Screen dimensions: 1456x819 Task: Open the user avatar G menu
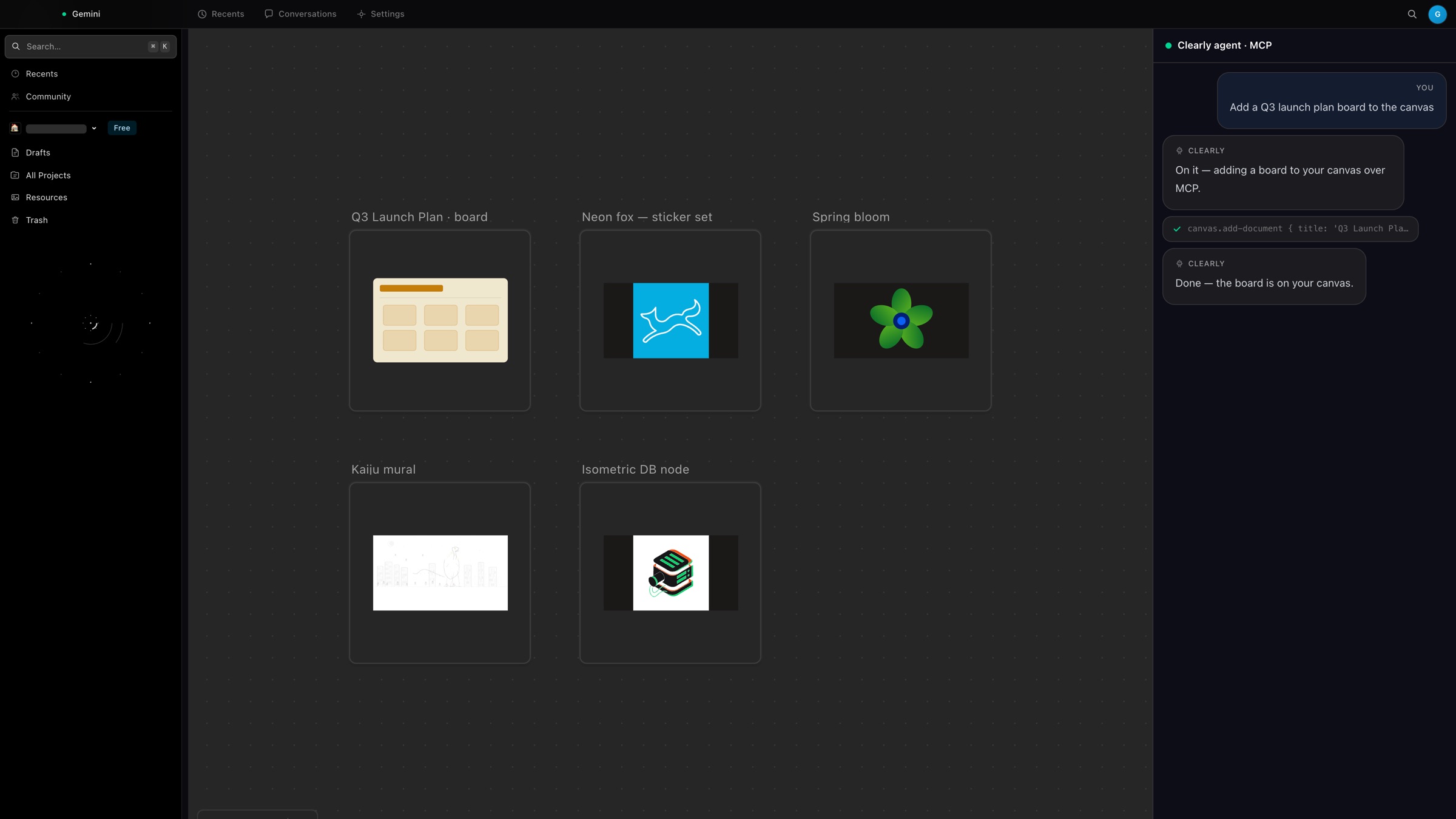coord(1437,14)
